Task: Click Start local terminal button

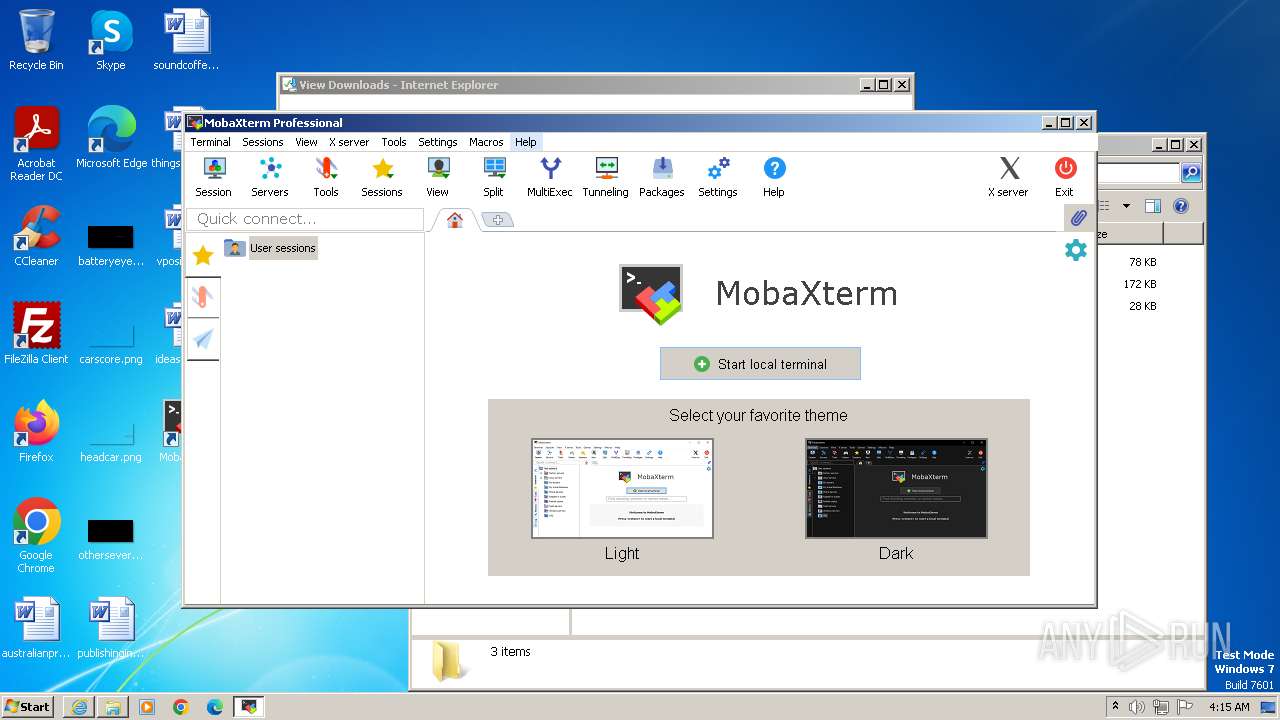Action: point(760,364)
